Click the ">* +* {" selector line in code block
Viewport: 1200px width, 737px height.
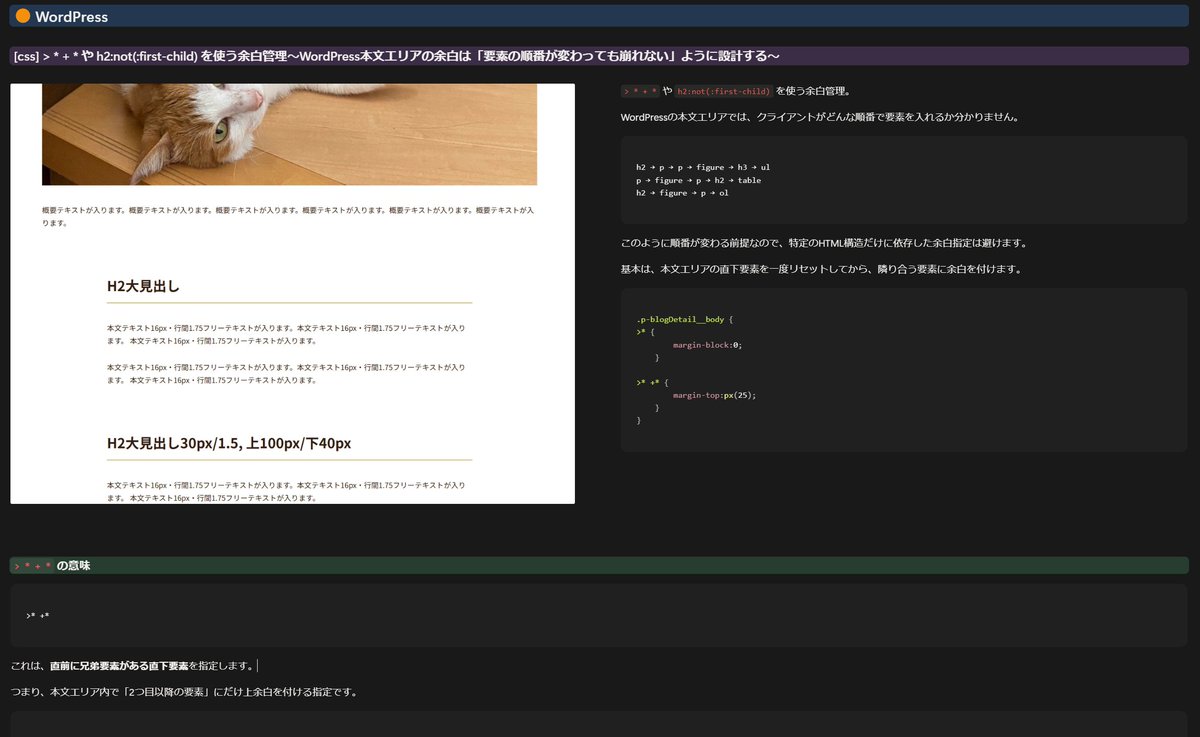pos(652,382)
